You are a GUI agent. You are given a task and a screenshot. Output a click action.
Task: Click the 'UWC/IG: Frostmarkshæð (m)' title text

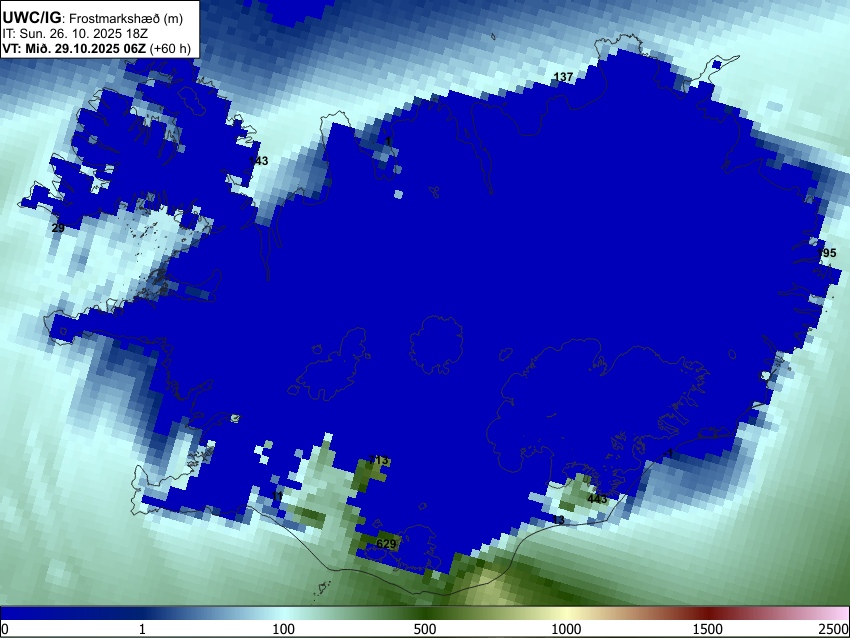coord(93,18)
